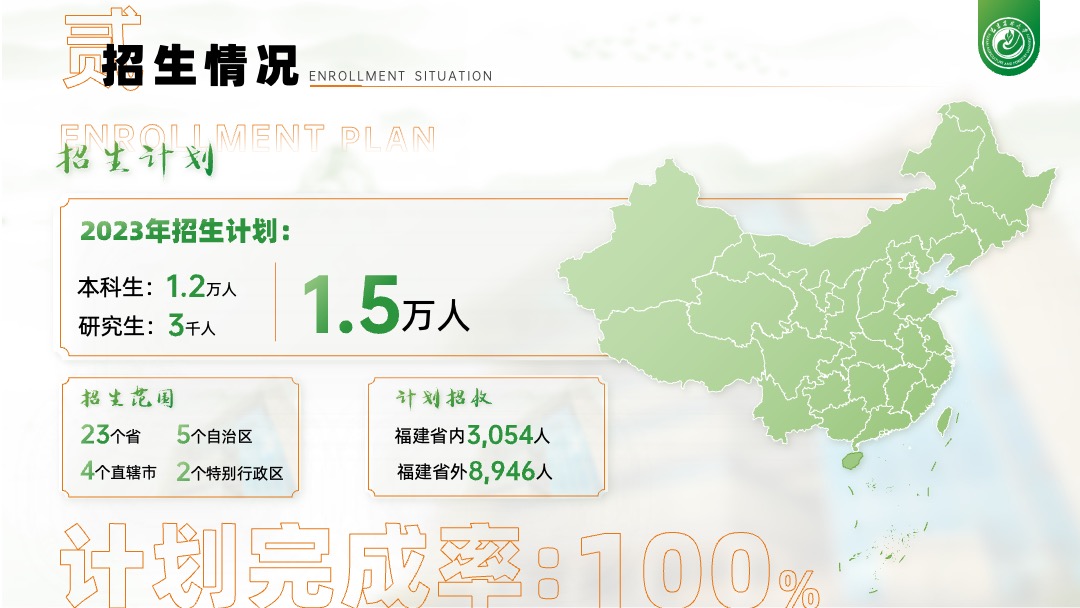Click the large 1.5万人 total figure

point(386,305)
